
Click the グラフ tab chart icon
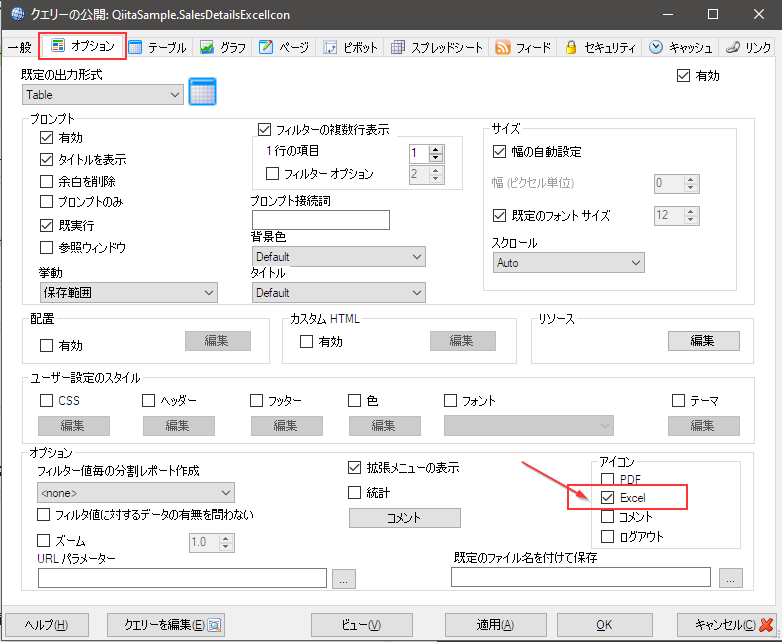click(x=206, y=47)
